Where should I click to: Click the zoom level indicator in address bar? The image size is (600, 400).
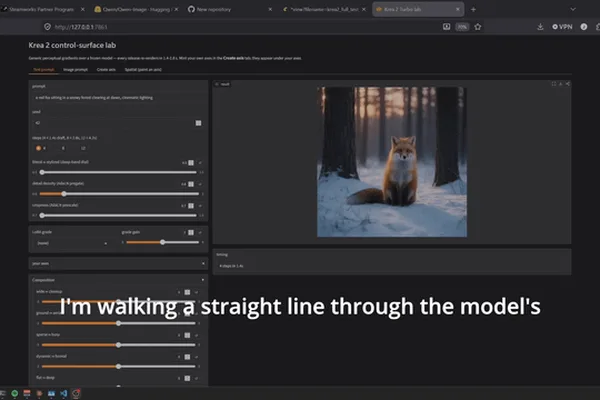point(462,27)
